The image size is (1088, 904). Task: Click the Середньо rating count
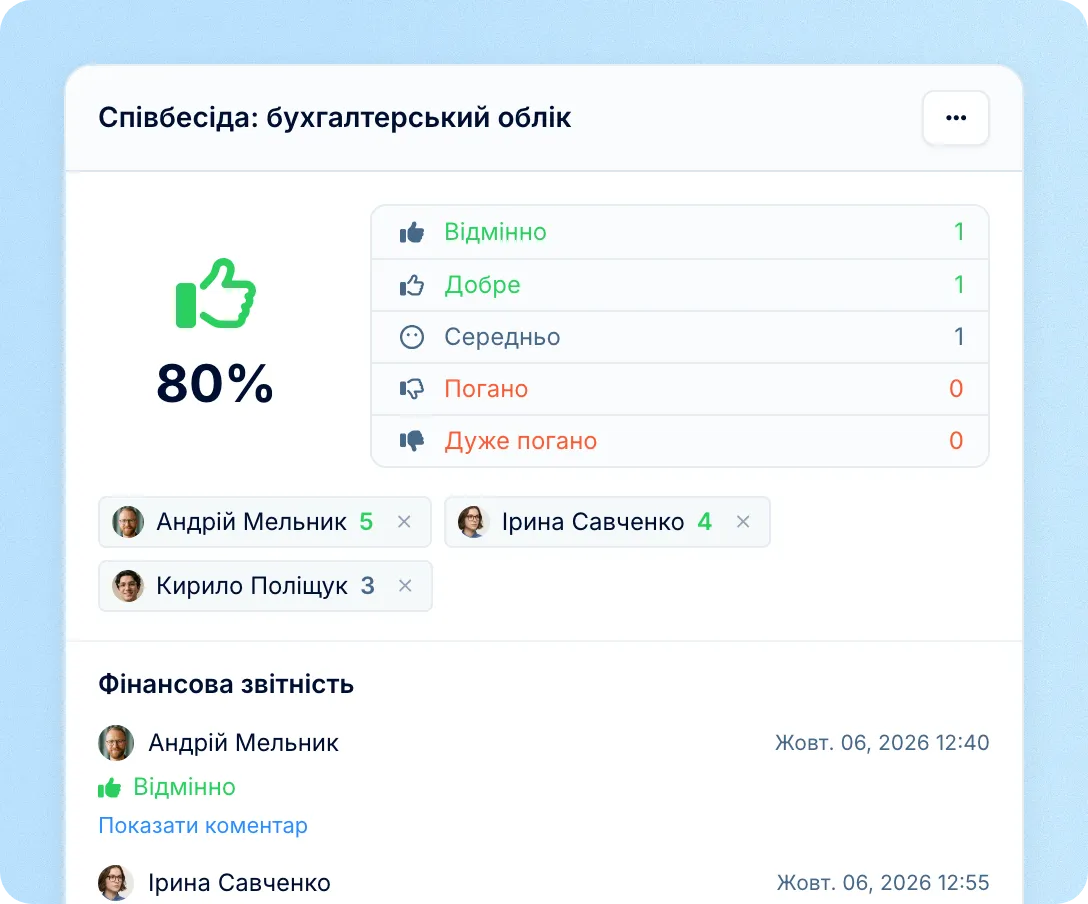959,337
